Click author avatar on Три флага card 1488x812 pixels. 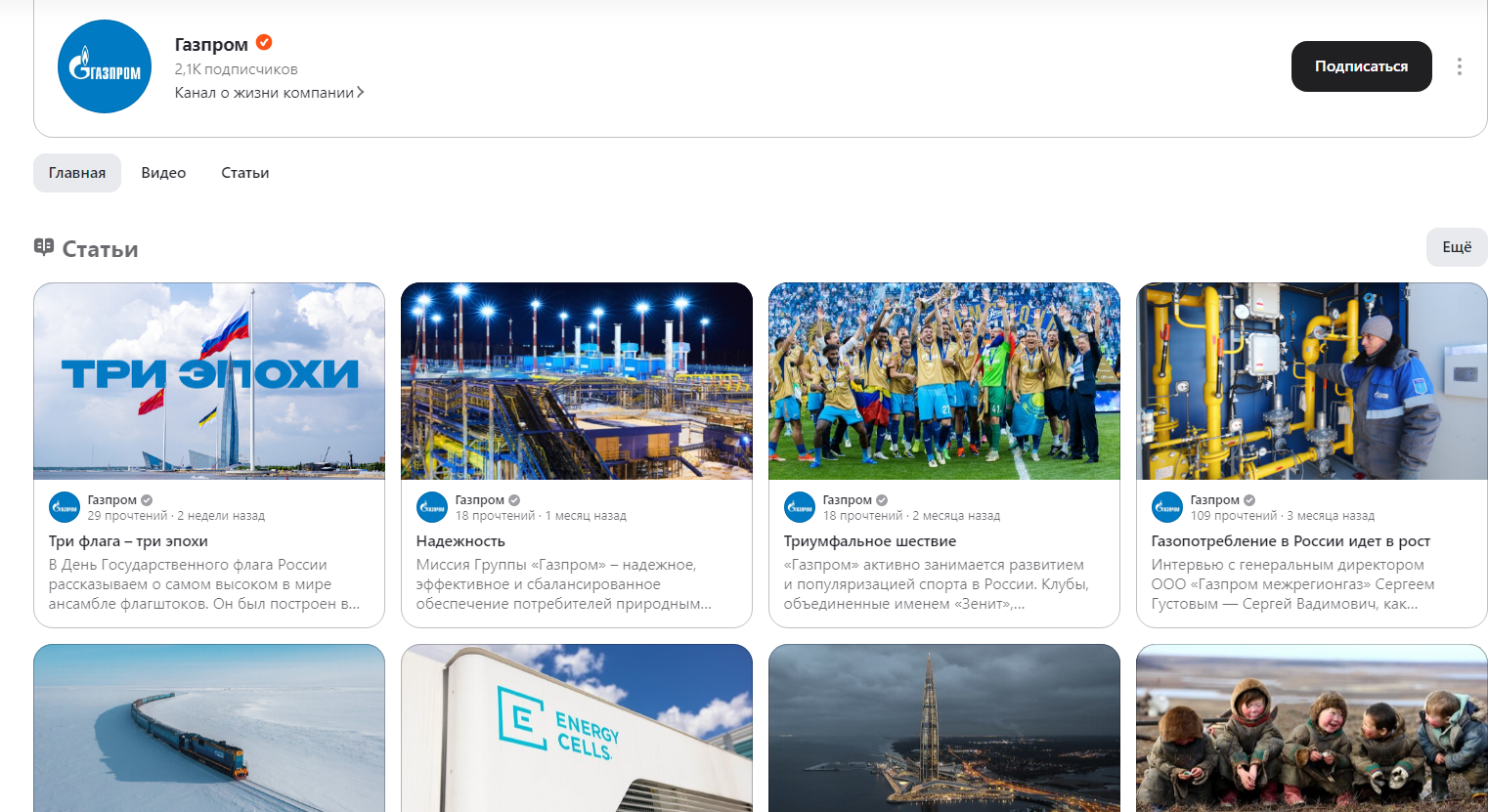[65, 507]
